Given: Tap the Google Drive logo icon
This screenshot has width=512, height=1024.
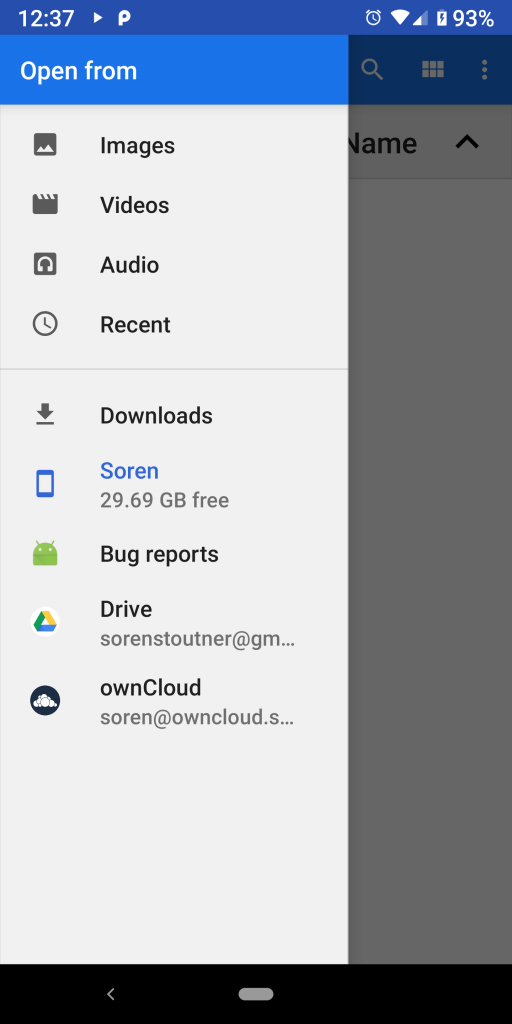Looking at the screenshot, I should coord(45,622).
